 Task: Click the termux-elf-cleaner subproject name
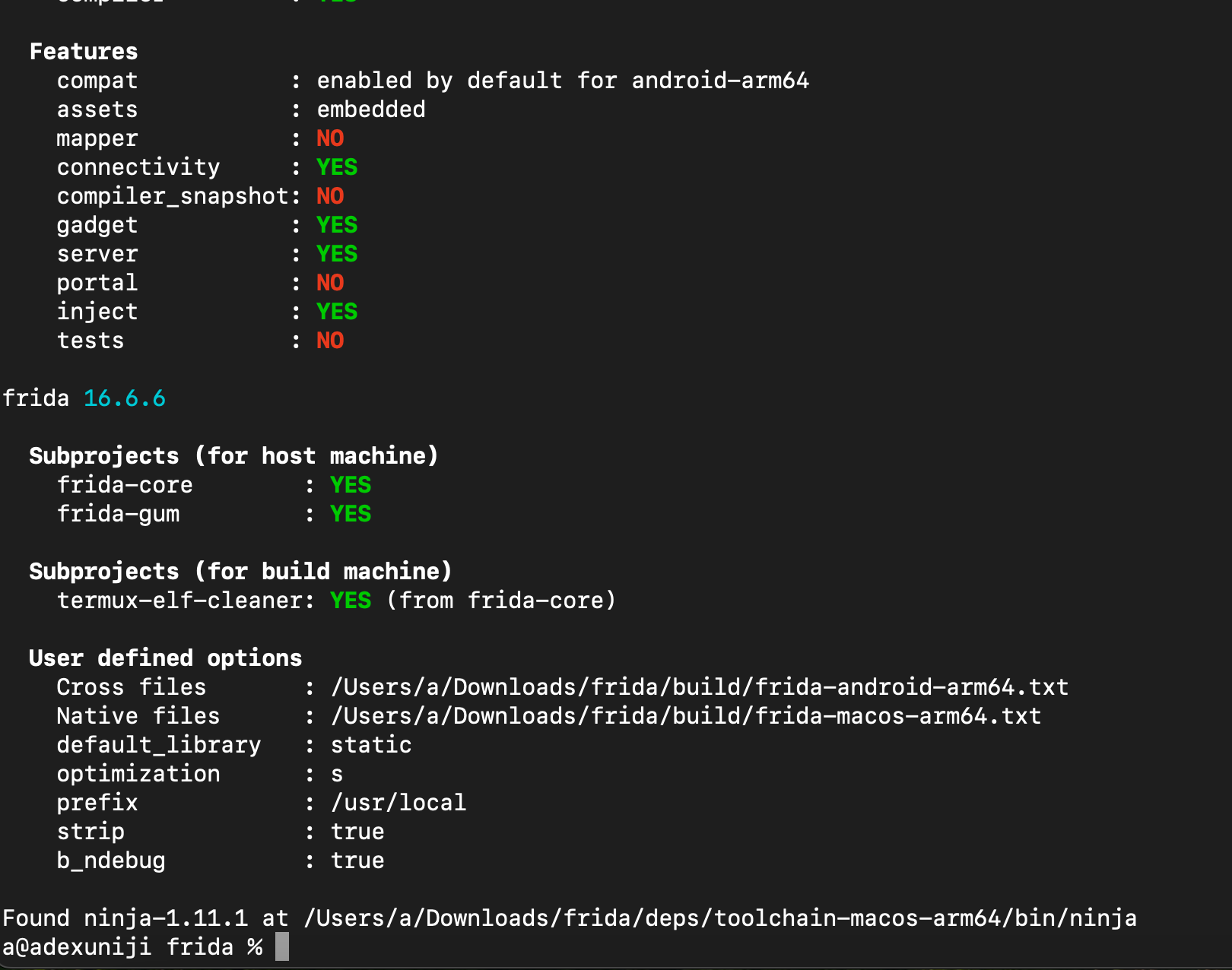179,601
